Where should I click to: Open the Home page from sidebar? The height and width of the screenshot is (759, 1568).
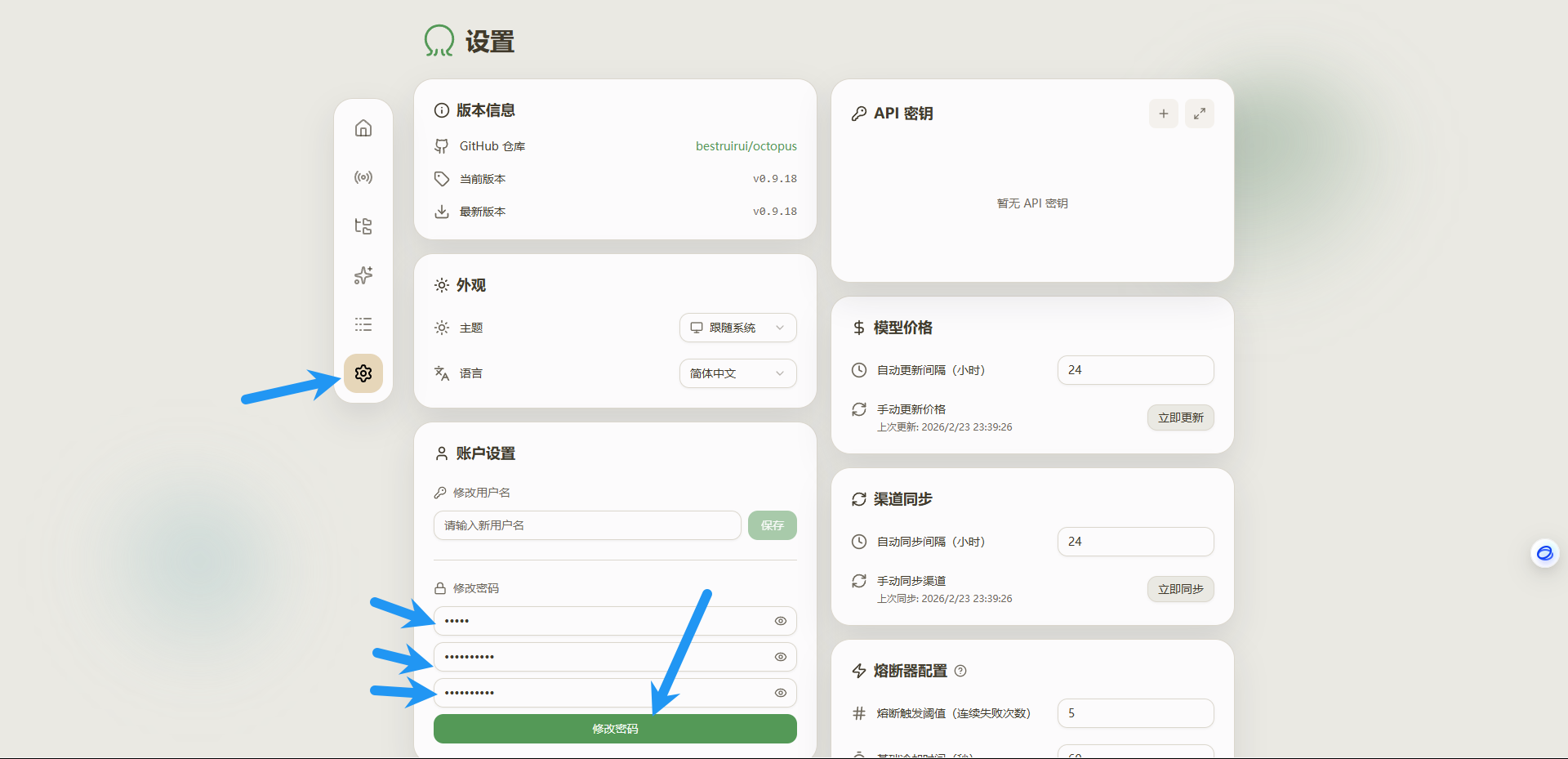(363, 128)
